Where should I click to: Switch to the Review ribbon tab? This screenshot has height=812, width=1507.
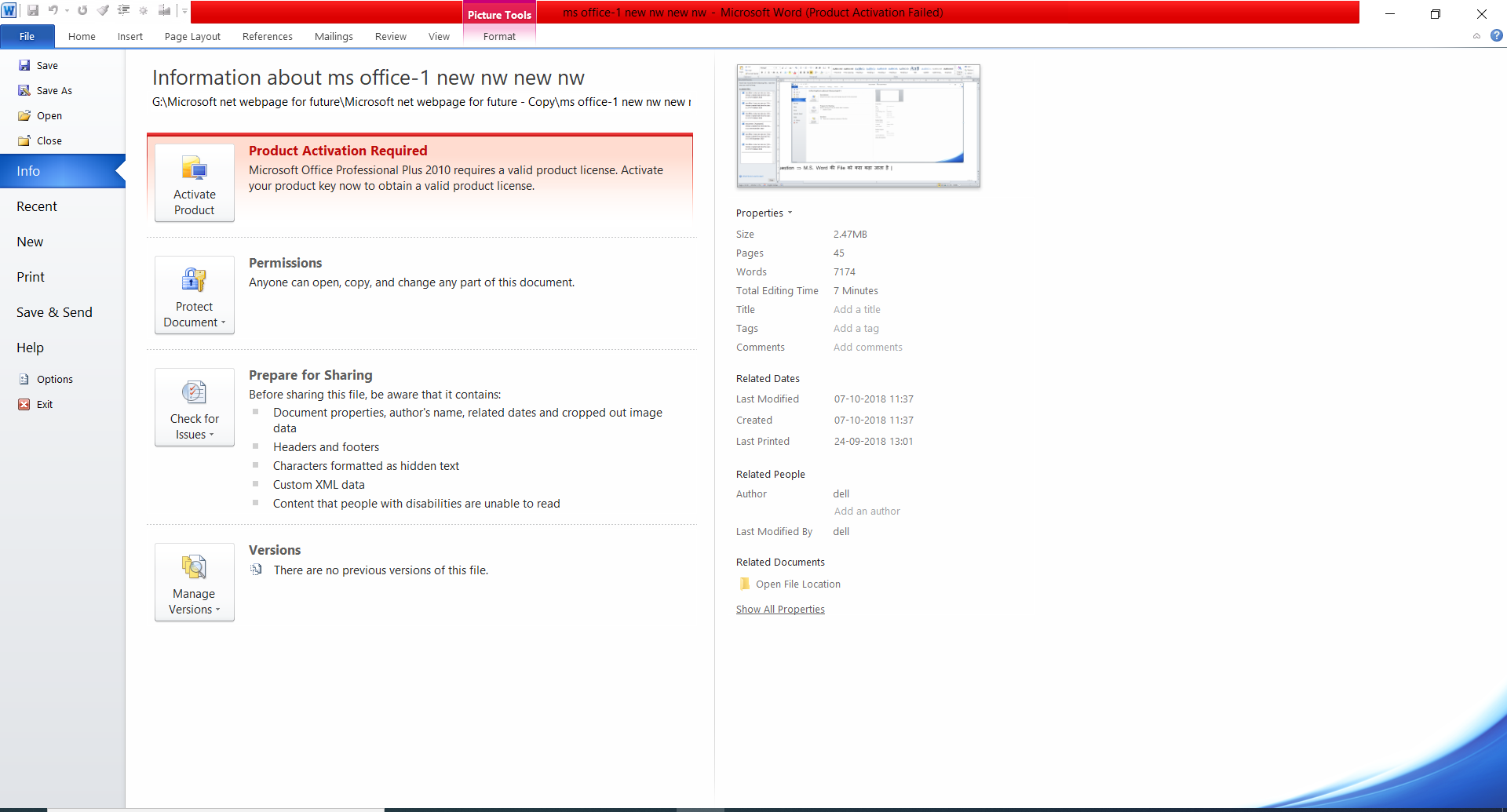390,36
